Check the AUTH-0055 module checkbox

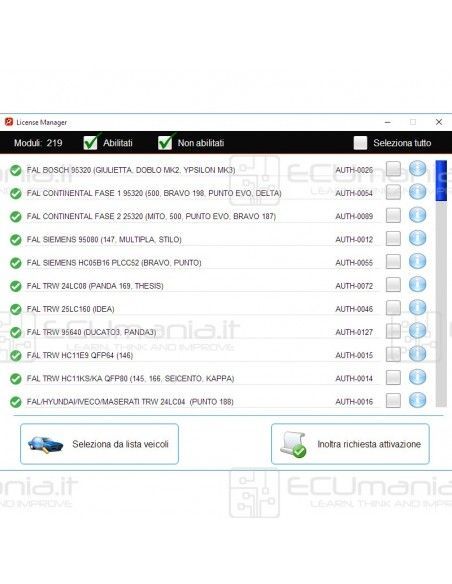[x=393, y=261]
